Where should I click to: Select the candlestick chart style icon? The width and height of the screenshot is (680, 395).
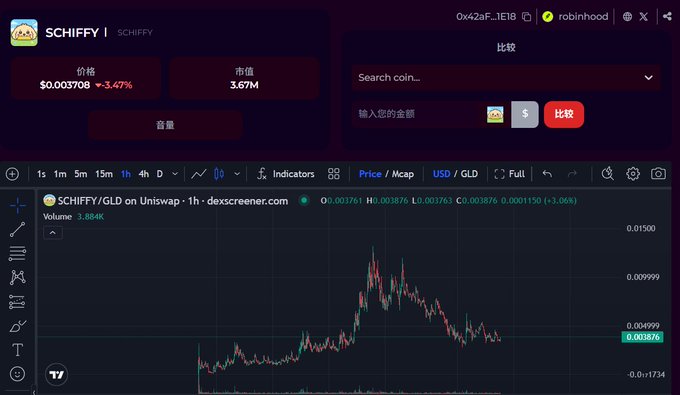coord(219,174)
